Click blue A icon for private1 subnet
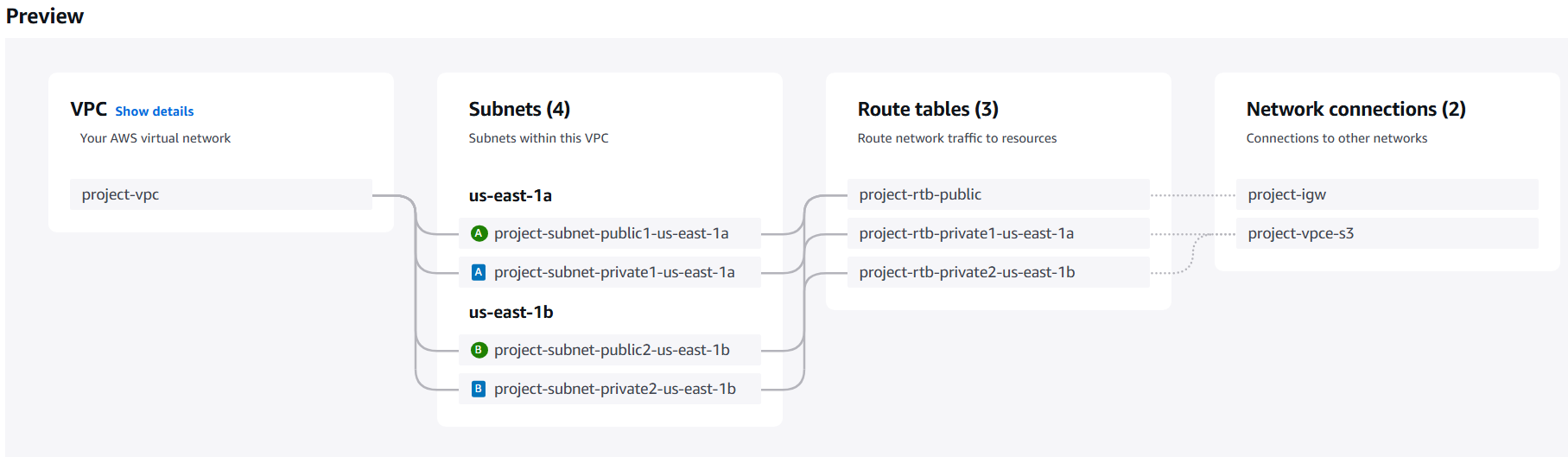This screenshot has width=1568, height=457. click(x=479, y=272)
